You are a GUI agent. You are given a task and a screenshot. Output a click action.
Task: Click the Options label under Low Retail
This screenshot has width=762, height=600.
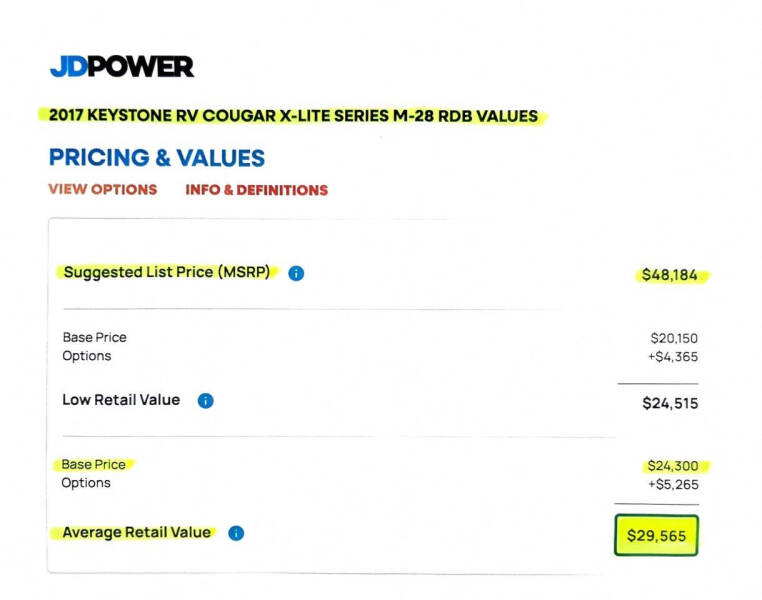tap(87, 356)
